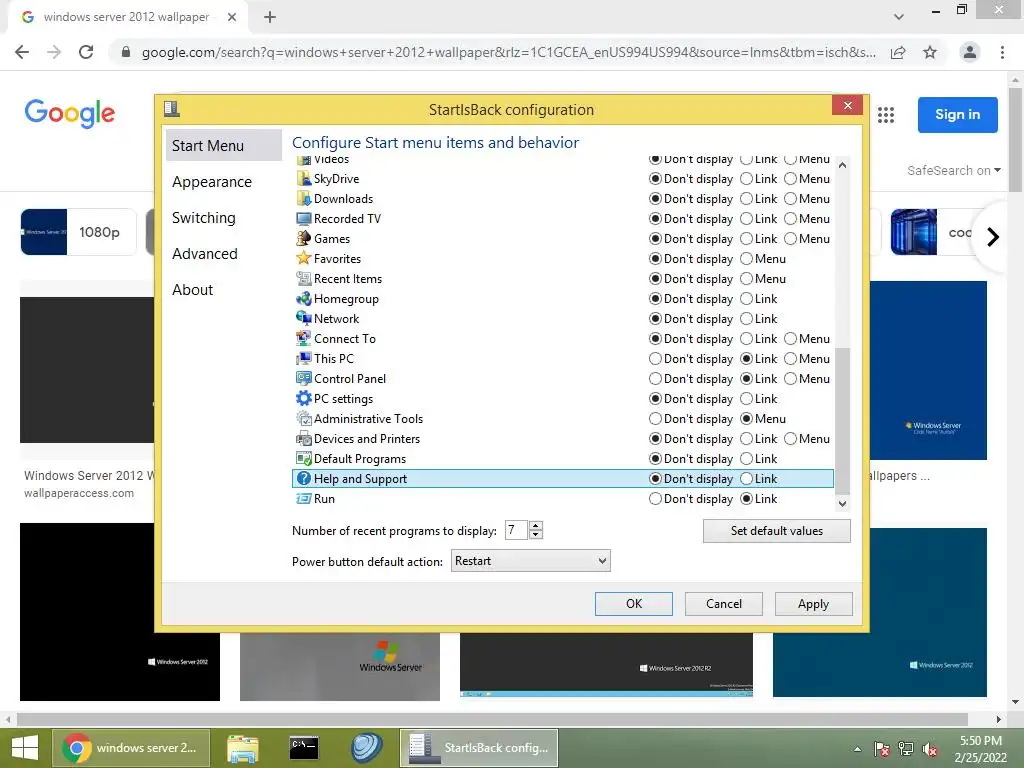Screen dimensions: 1024x768
Task: Click the Google Sign in button
Action: coord(957,115)
